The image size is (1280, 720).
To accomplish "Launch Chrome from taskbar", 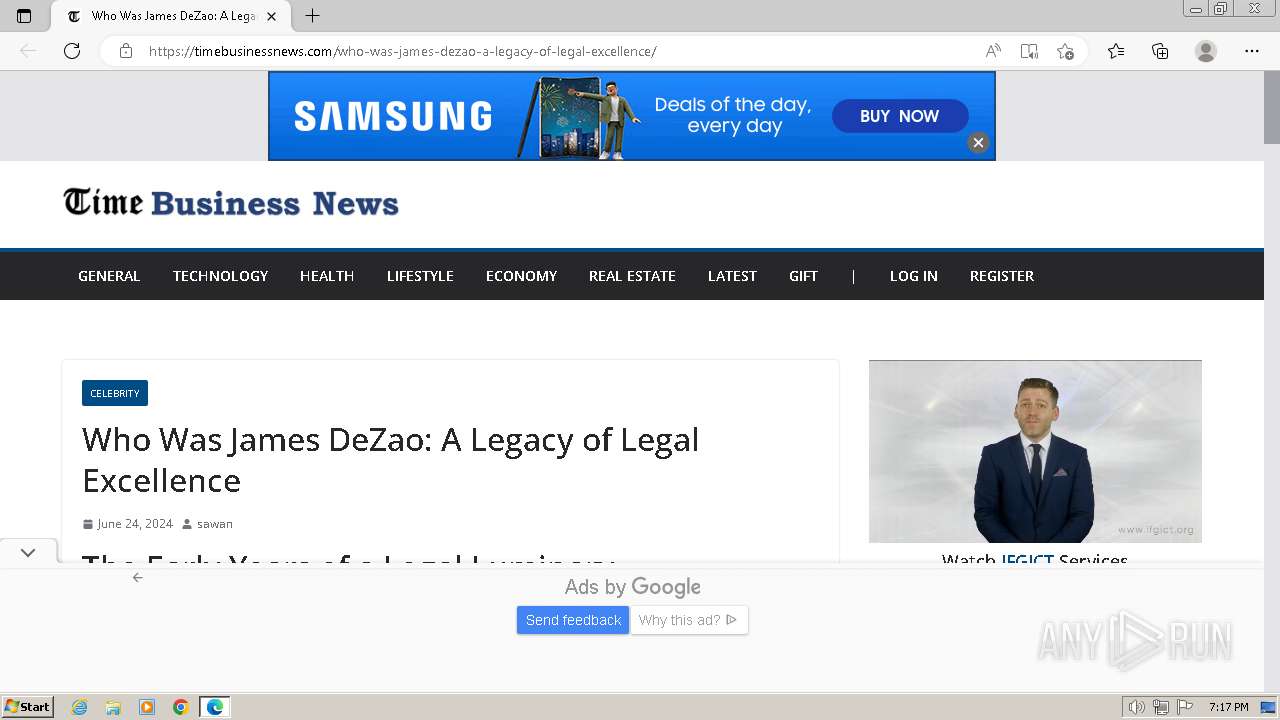I will [180, 707].
